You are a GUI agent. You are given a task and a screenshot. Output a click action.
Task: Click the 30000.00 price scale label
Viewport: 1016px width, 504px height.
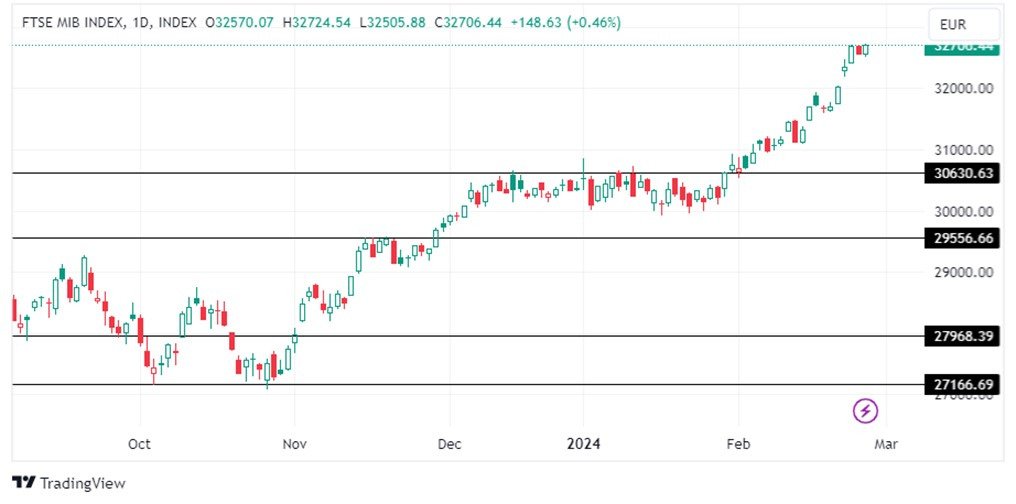(x=963, y=211)
